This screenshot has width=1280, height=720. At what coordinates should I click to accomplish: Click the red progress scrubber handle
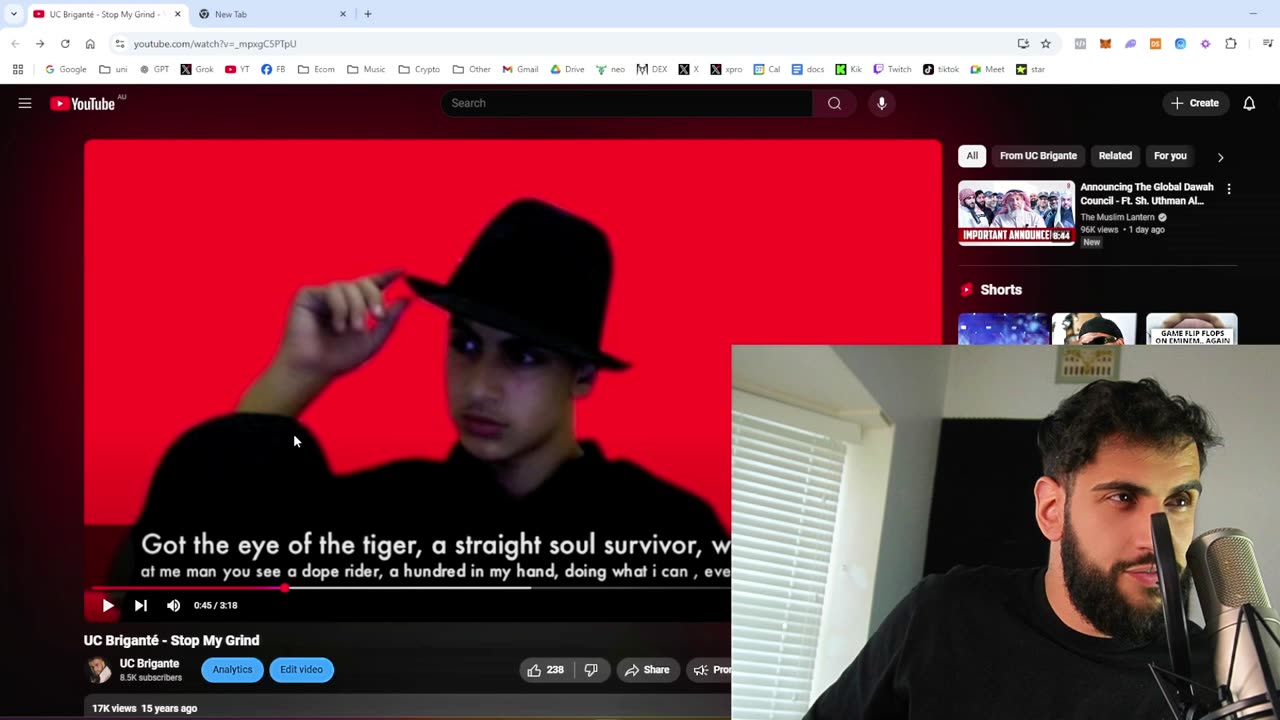[284, 588]
